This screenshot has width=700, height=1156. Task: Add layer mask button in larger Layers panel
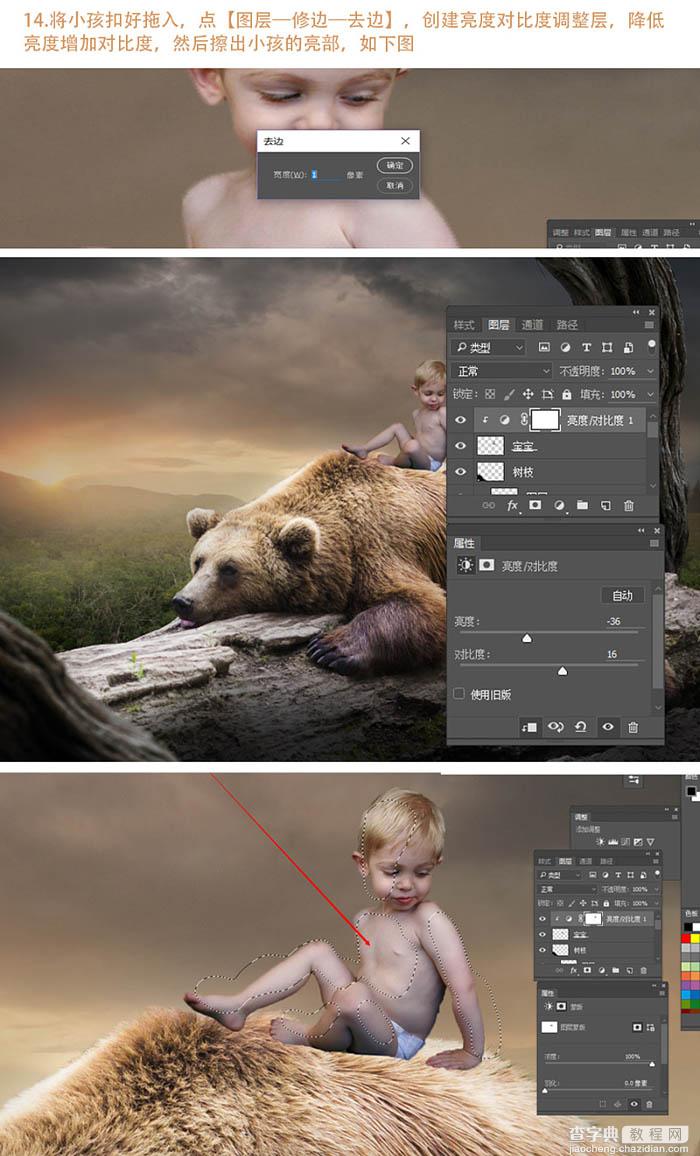click(x=535, y=506)
